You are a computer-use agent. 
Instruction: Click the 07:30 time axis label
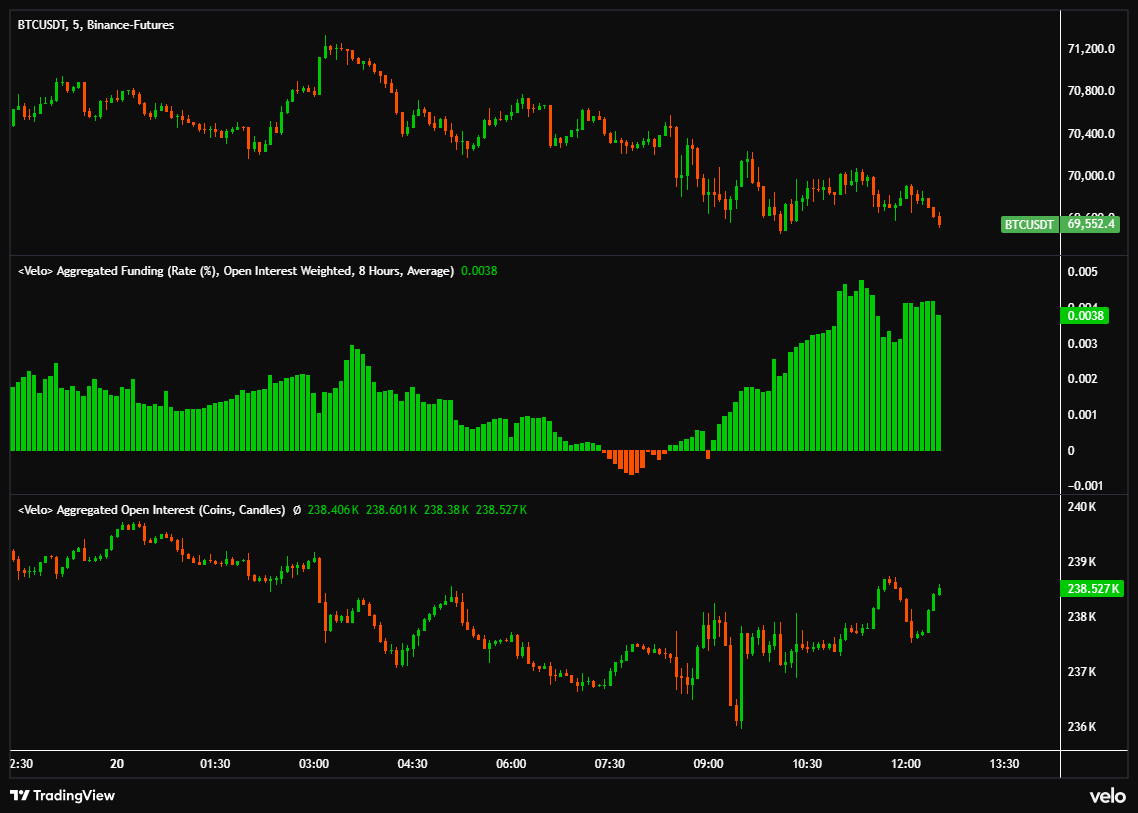610,764
